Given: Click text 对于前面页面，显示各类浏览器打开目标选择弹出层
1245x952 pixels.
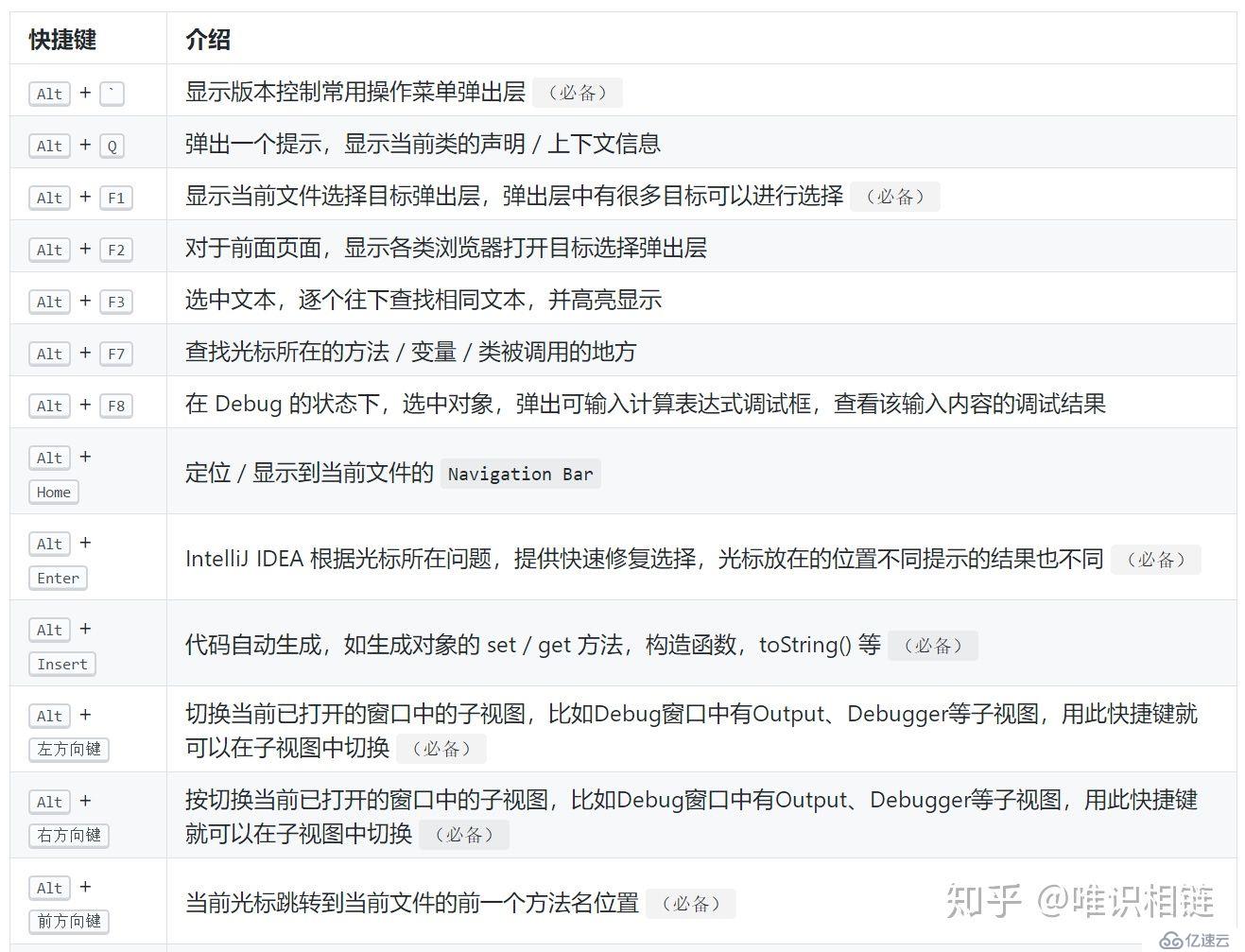Looking at the screenshot, I should [446, 248].
